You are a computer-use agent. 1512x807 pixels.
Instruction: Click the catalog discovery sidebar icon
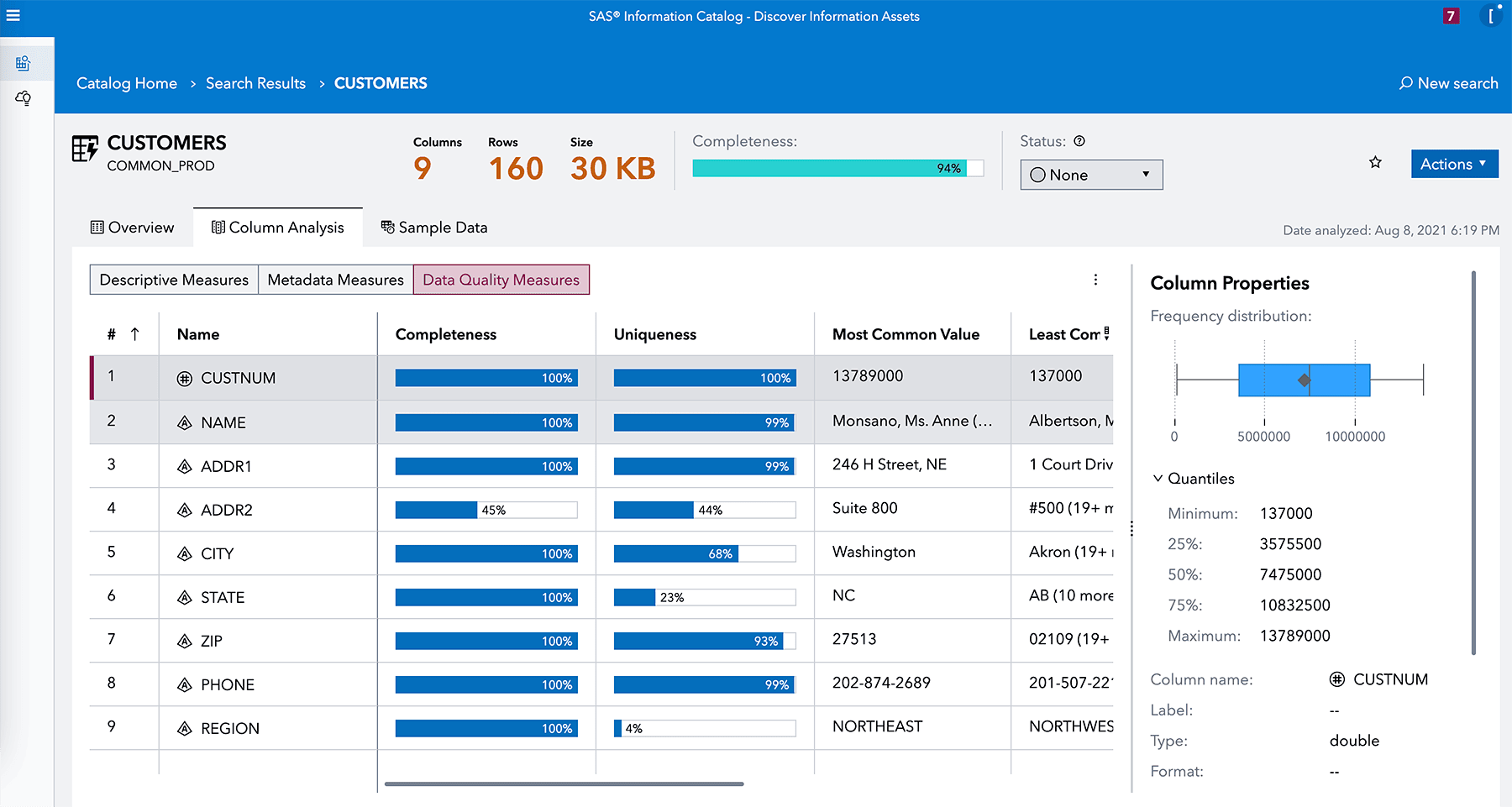click(24, 63)
